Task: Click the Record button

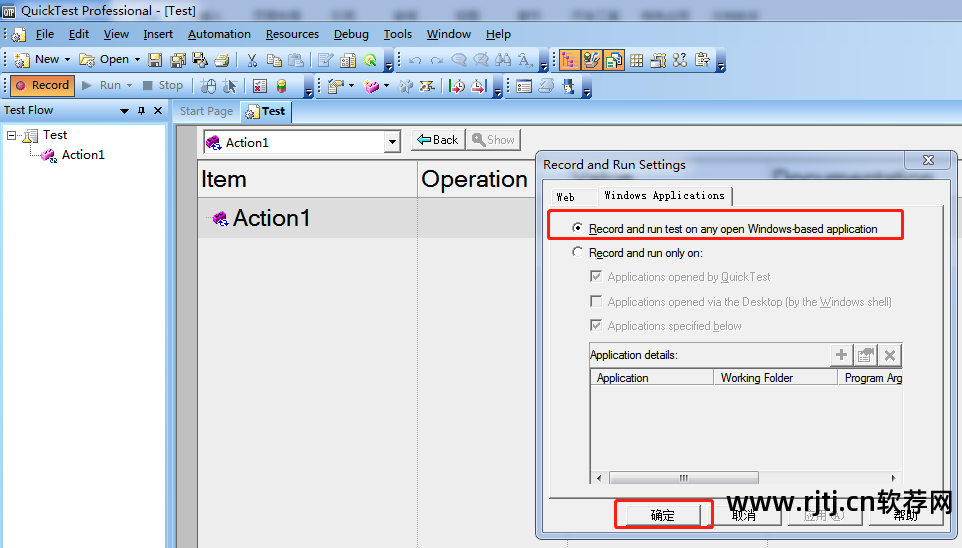Action: coord(42,85)
